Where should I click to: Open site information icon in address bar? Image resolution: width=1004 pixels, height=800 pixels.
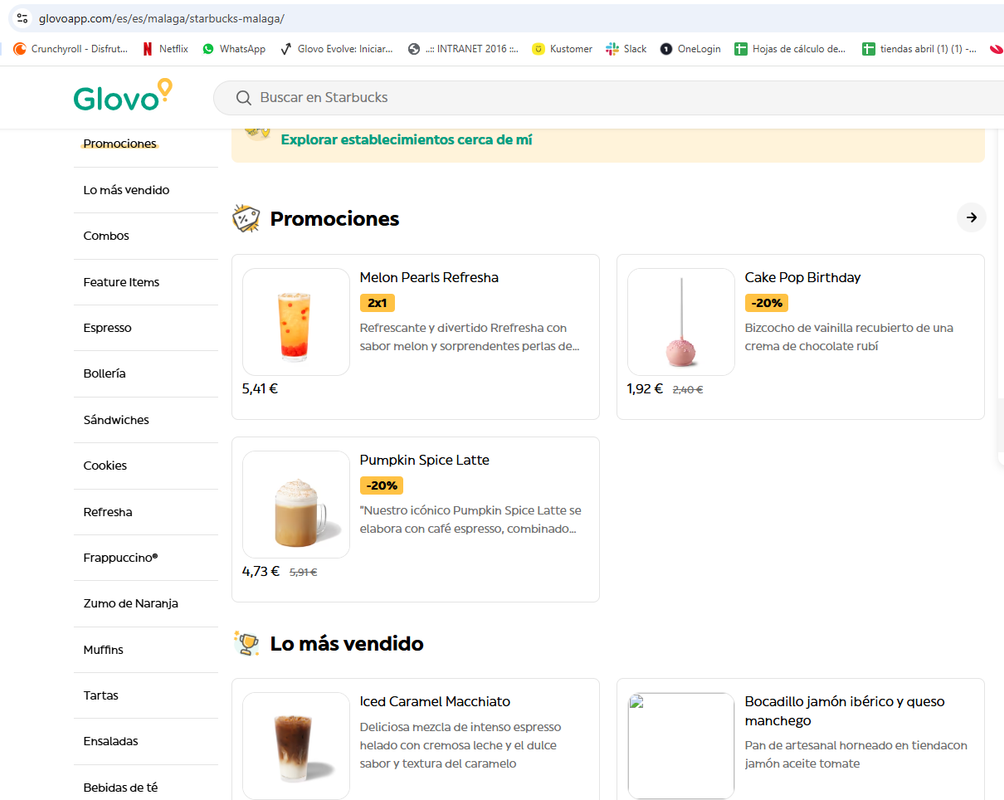pos(22,19)
